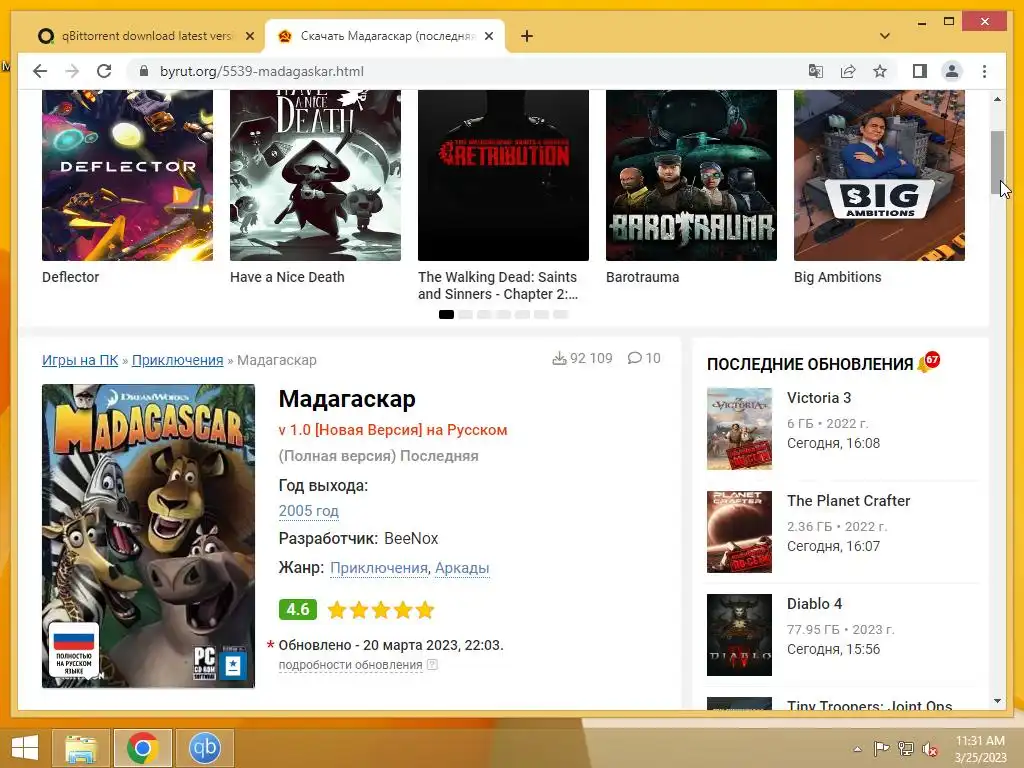Open the Chrome profile avatar
The width and height of the screenshot is (1024, 768).
(x=952, y=71)
